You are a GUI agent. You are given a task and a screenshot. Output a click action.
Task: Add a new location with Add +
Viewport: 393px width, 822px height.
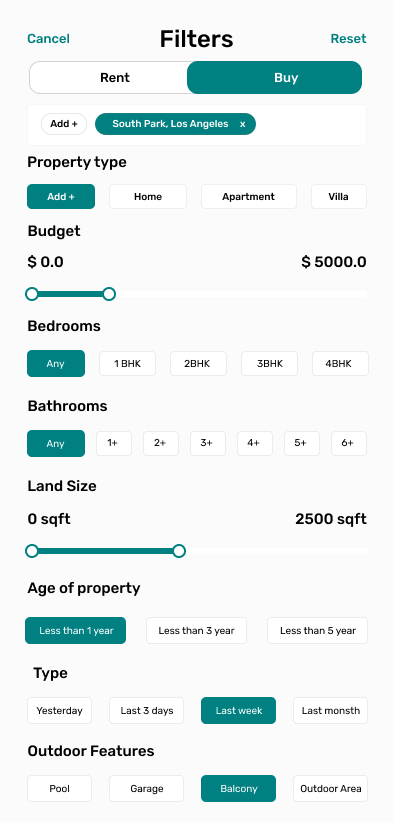[64, 124]
